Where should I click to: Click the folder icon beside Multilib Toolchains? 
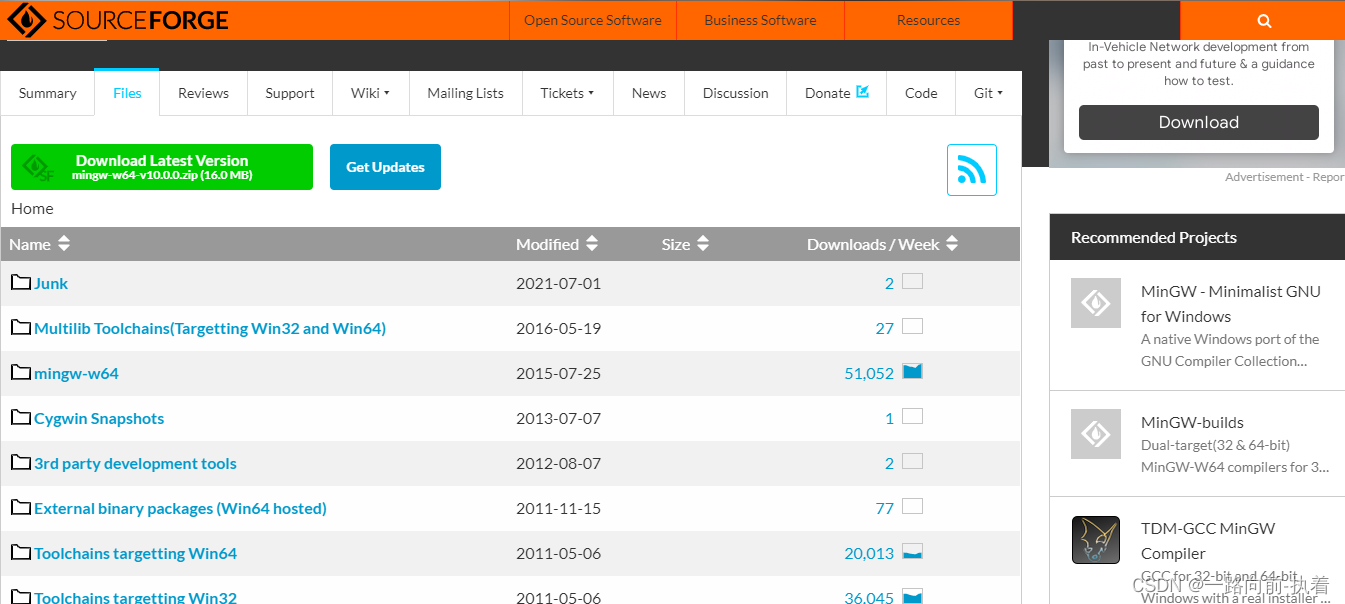coord(21,327)
